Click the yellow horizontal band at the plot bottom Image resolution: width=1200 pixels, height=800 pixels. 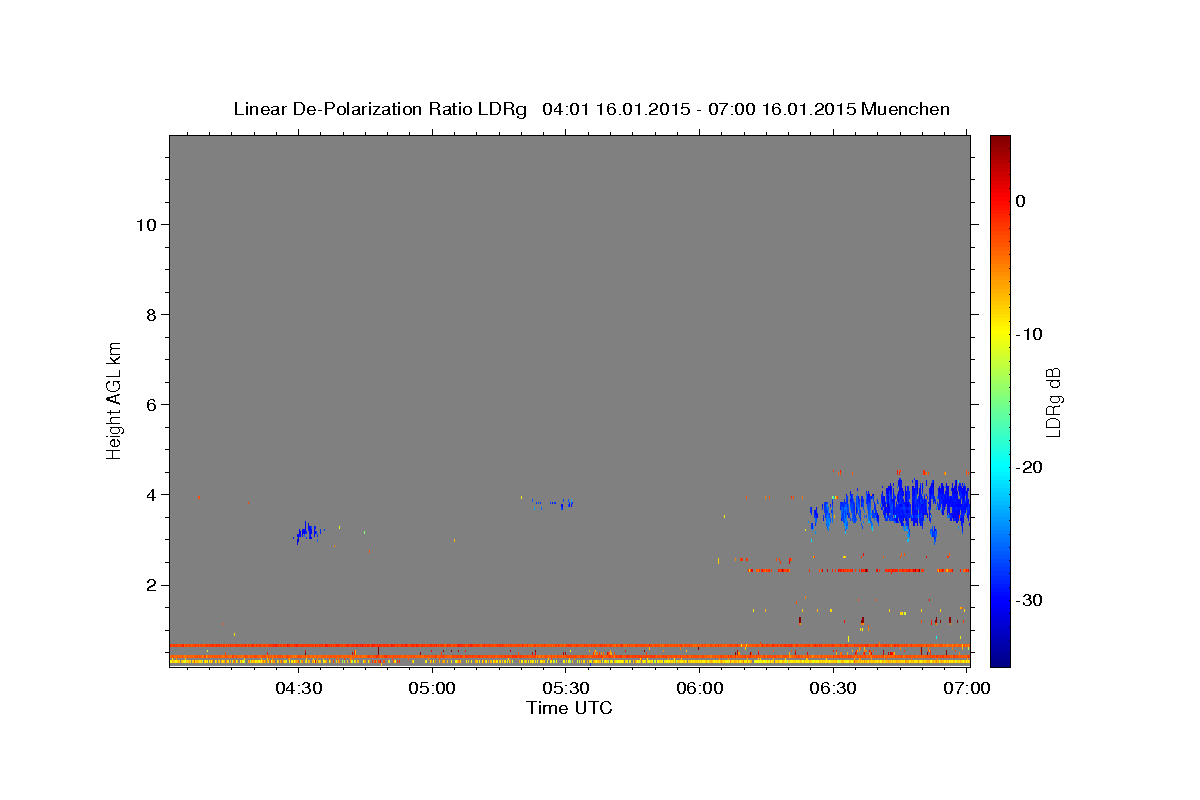click(x=569, y=661)
